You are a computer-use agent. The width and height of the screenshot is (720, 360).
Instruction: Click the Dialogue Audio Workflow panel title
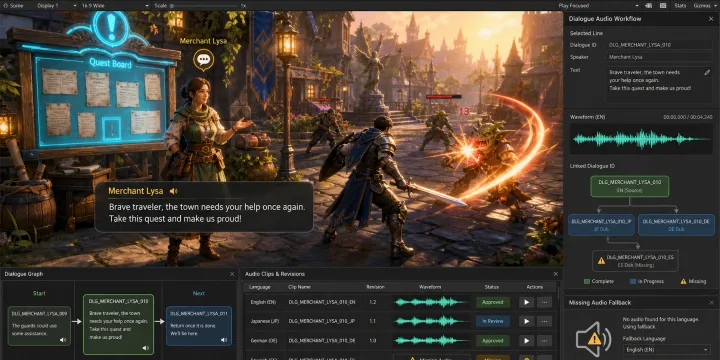coord(605,19)
